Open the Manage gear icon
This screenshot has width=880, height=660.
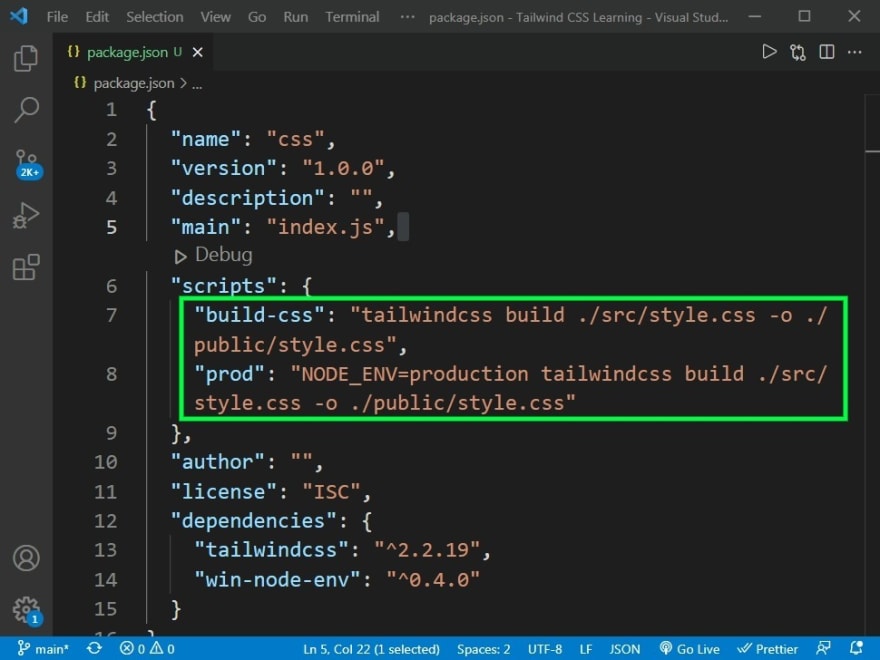[26, 611]
